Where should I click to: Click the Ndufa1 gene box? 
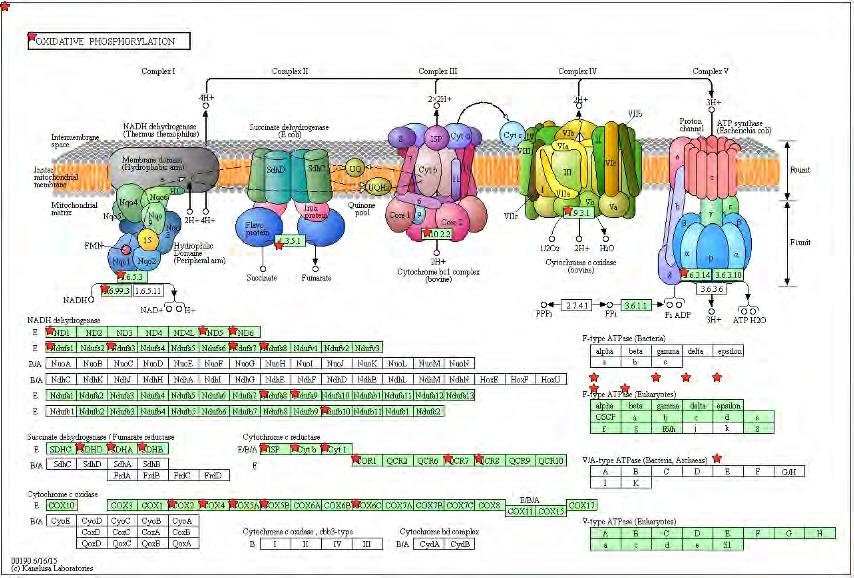62,396
